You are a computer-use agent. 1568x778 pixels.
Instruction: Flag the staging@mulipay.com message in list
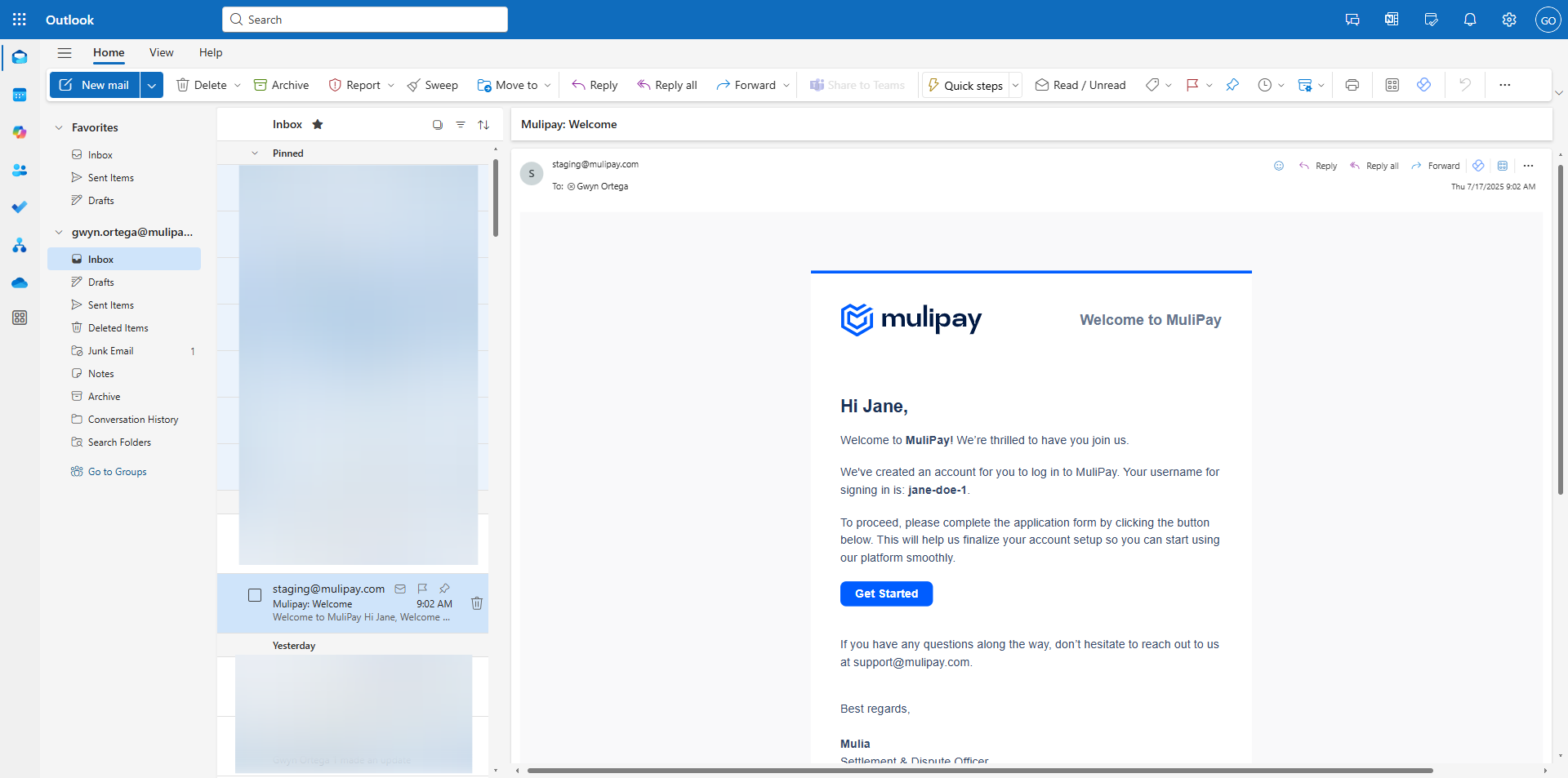422,589
